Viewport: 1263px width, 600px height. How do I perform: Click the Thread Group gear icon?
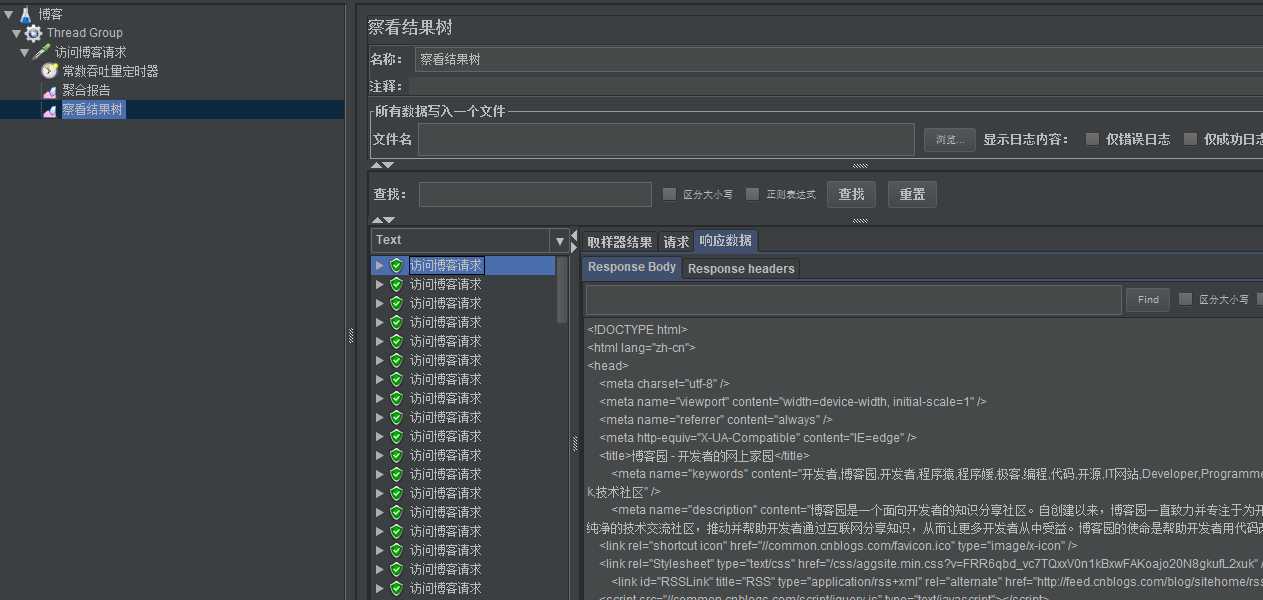click(x=33, y=33)
